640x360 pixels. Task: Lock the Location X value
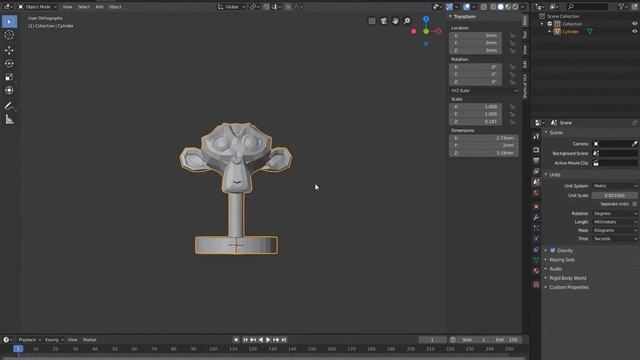[512, 36]
